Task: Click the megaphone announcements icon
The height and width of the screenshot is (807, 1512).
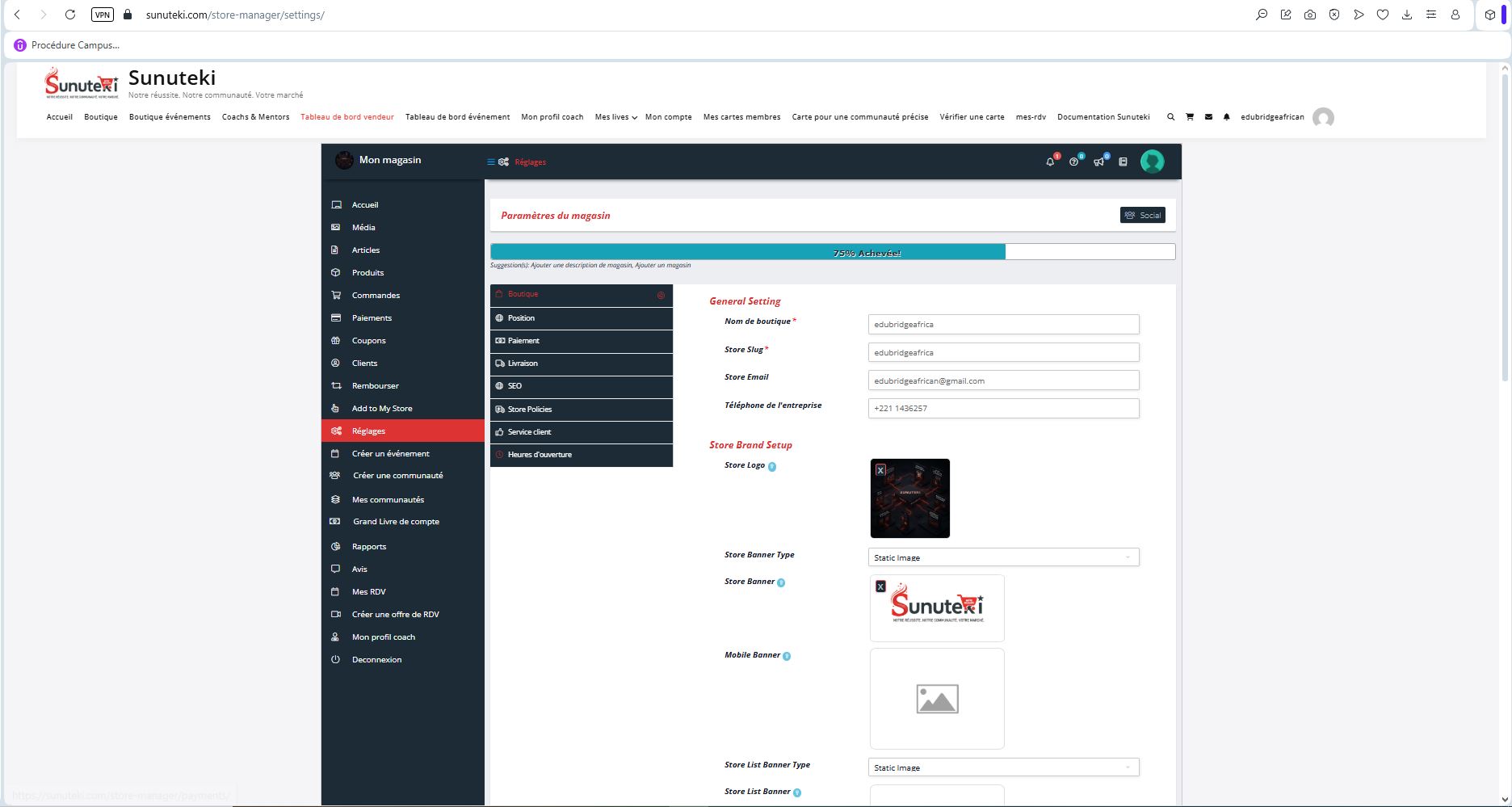Action: coord(1098,162)
